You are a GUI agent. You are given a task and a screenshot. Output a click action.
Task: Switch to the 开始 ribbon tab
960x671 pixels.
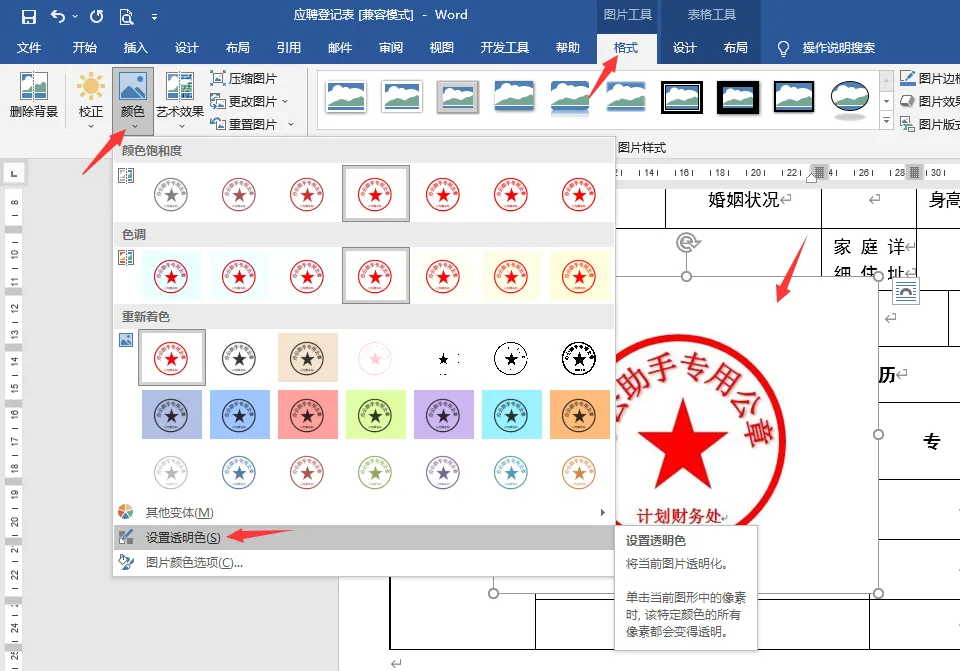coord(84,48)
